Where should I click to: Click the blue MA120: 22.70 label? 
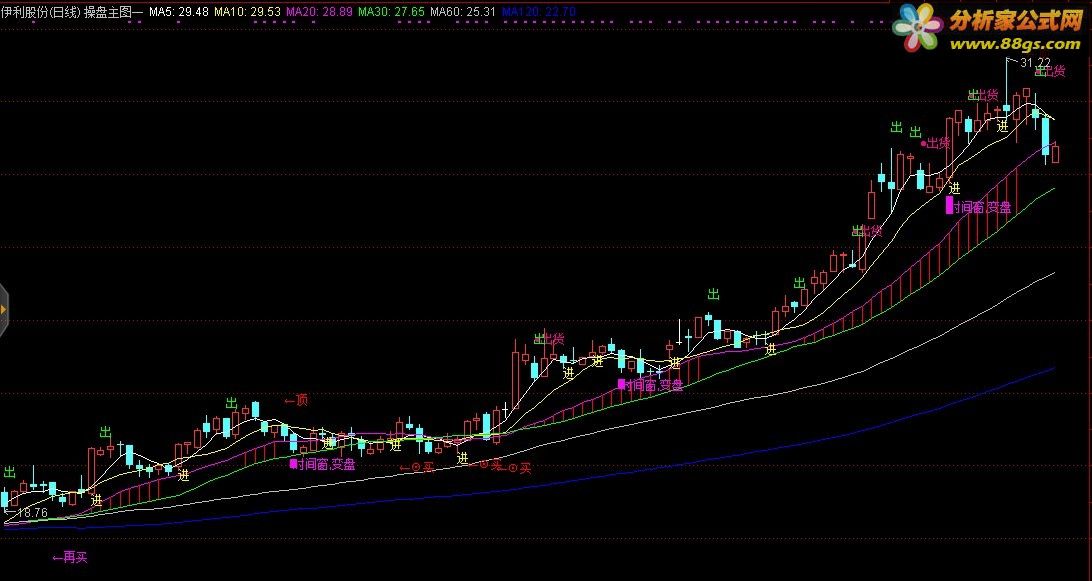click(x=538, y=12)
